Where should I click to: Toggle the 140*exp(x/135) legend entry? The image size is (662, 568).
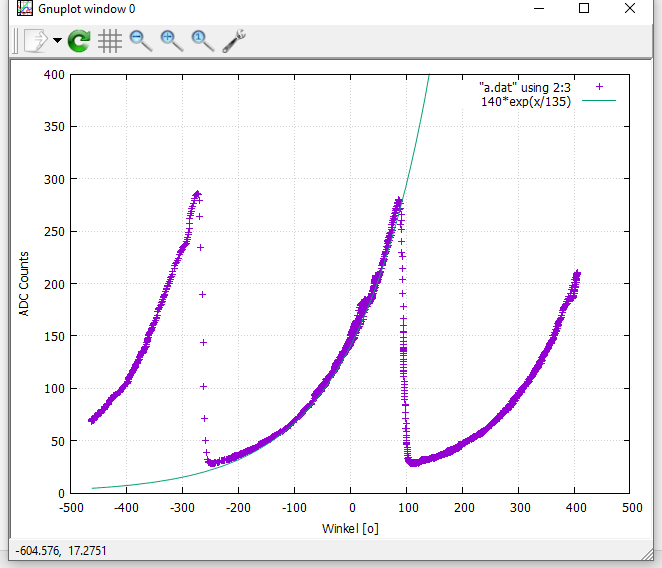coord(526,101)
